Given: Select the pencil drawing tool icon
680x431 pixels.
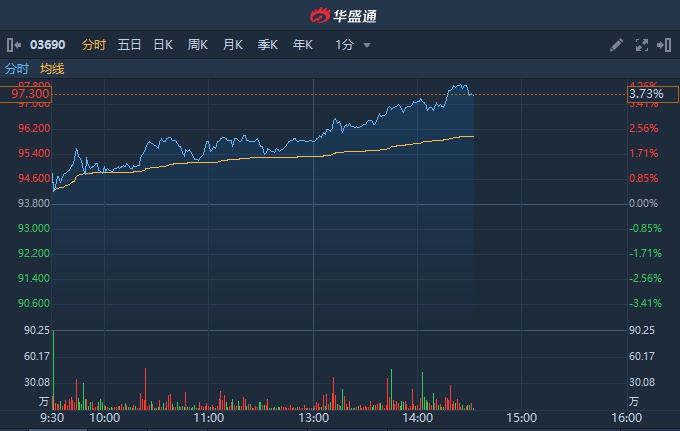Looking at the screenshot, I should tap(617, 45).
